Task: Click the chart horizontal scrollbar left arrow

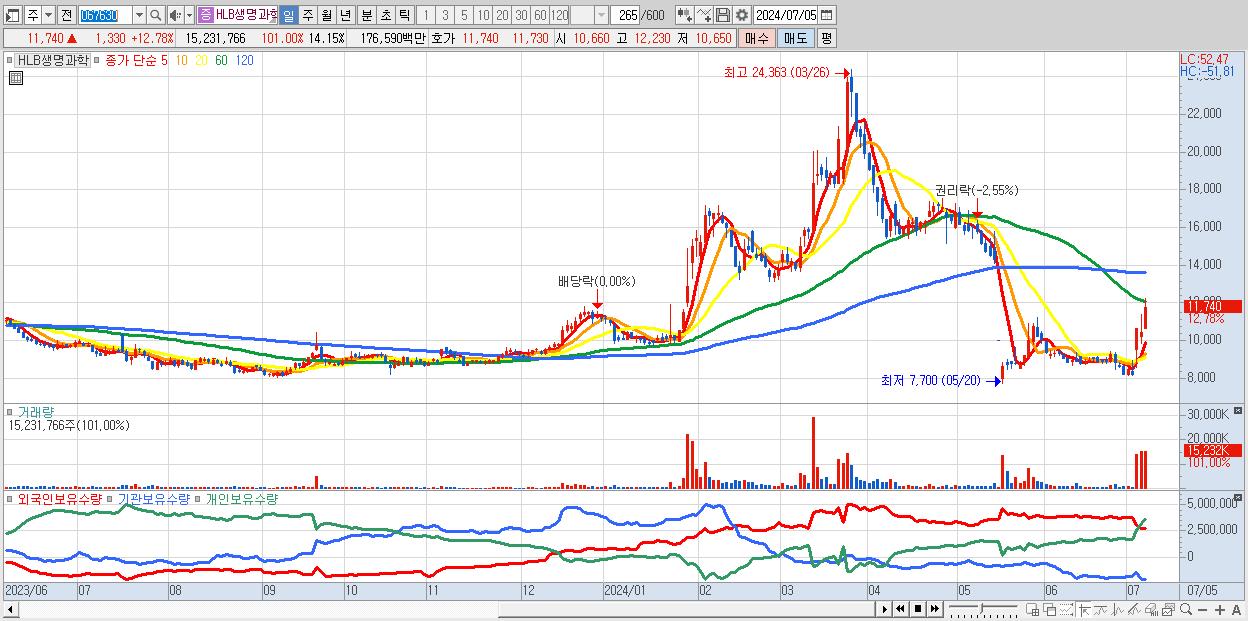Action: [11, 609]
